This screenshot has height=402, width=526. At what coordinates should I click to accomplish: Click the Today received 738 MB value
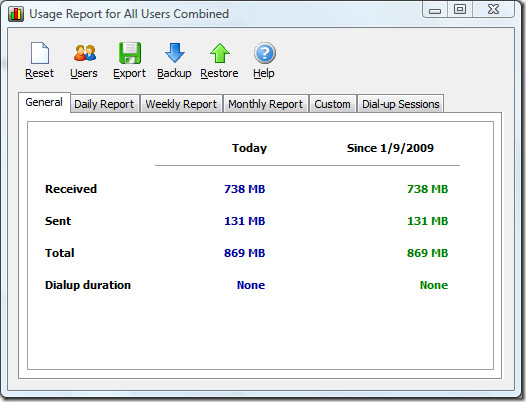tap(245, 189)
